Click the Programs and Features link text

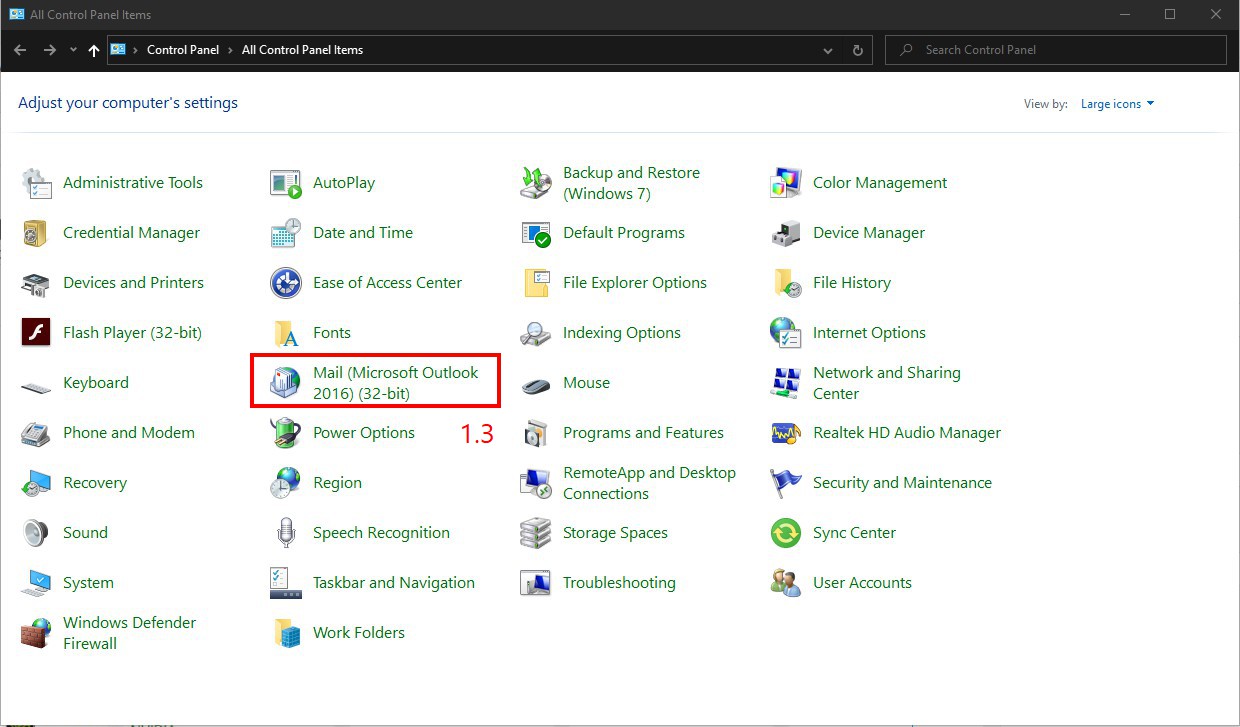click(643, 433)
